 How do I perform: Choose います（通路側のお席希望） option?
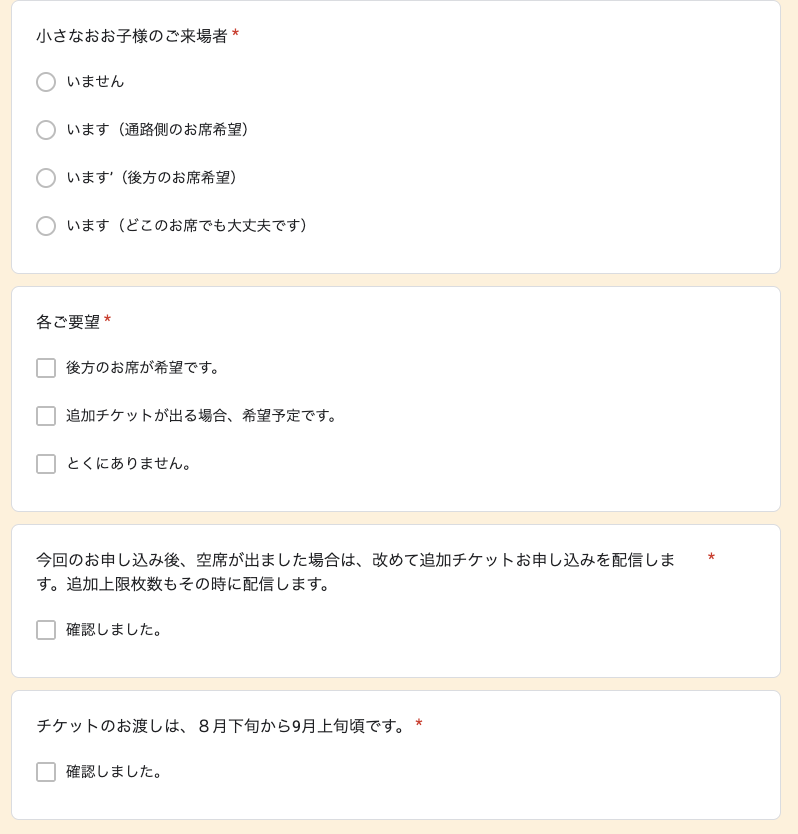pos(46,130)
